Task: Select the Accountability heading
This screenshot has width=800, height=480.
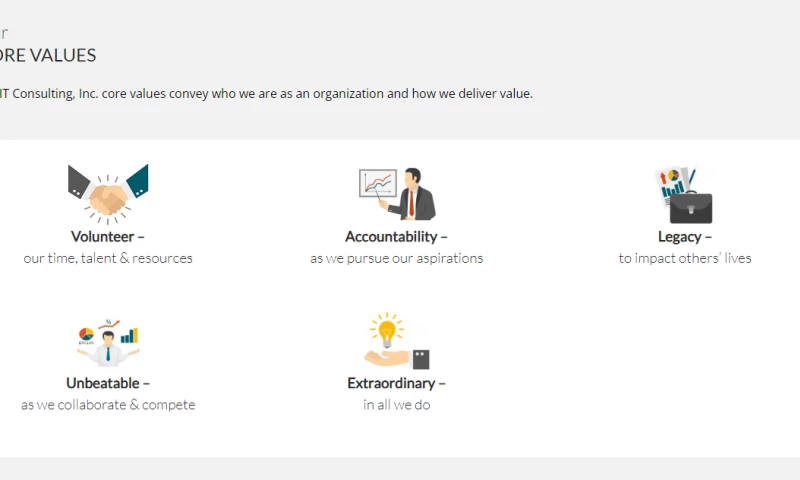Action: [396, 237]
